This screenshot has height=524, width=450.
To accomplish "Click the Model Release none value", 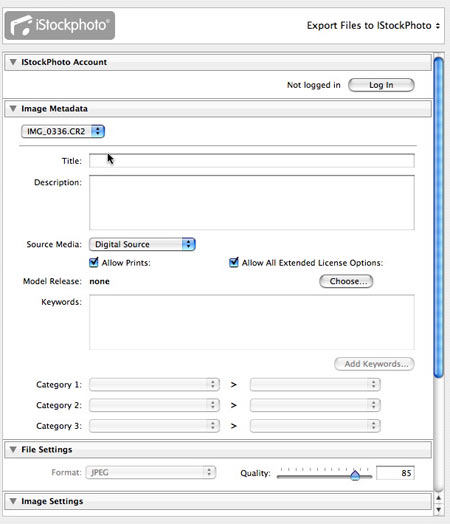I will [x=100, y=281].
